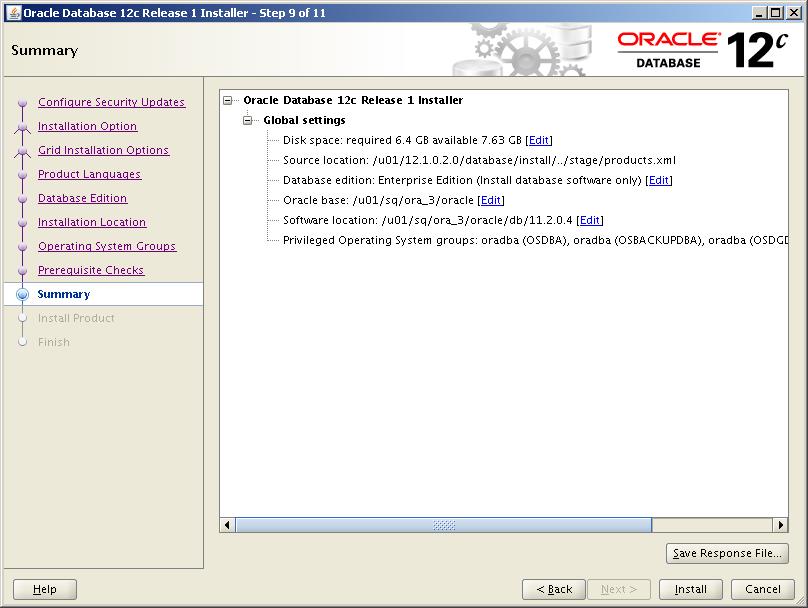The height and width of the screenshot is (608, 808).
Task: Collapse the Global settings tree node
Action: click(x=249, y=120)
